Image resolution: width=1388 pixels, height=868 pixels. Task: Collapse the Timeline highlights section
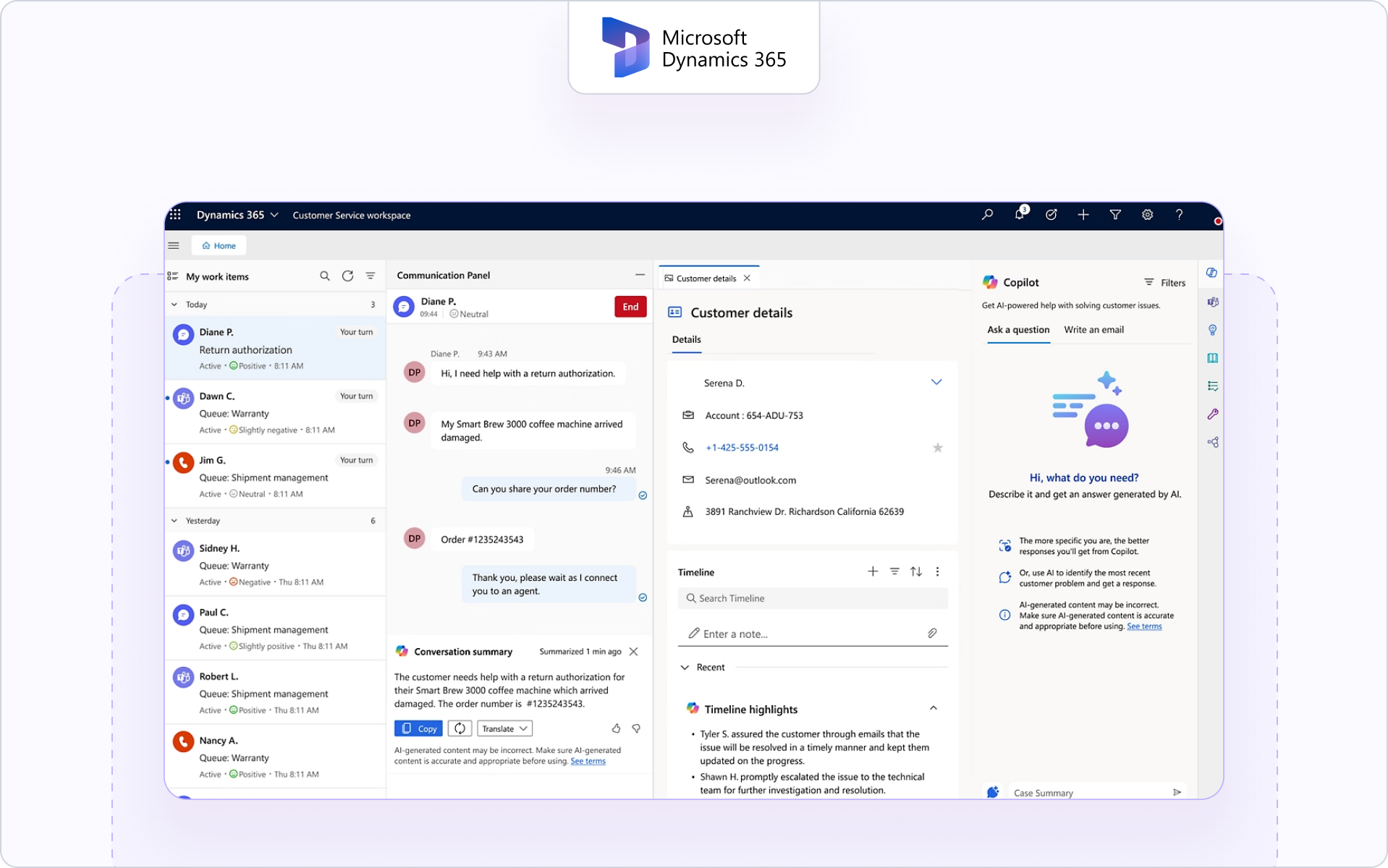point(934,708)
